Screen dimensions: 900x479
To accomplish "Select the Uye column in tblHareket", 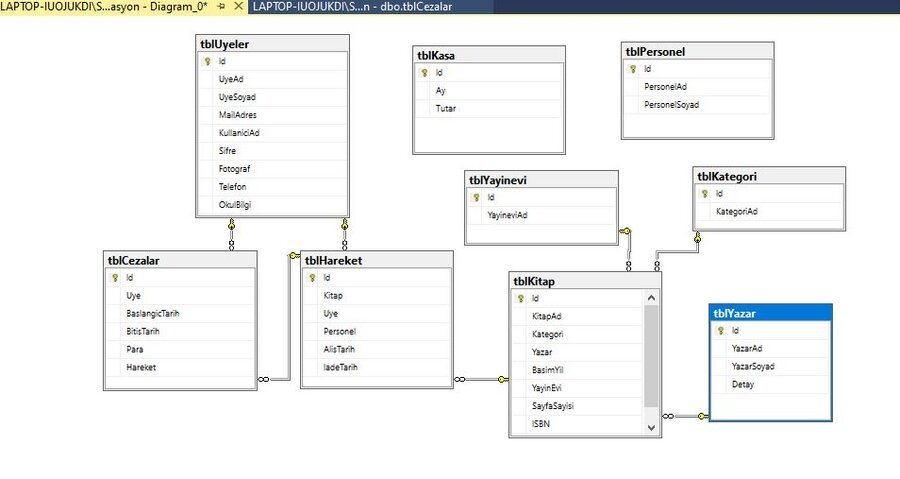I will tap(377, 313).
